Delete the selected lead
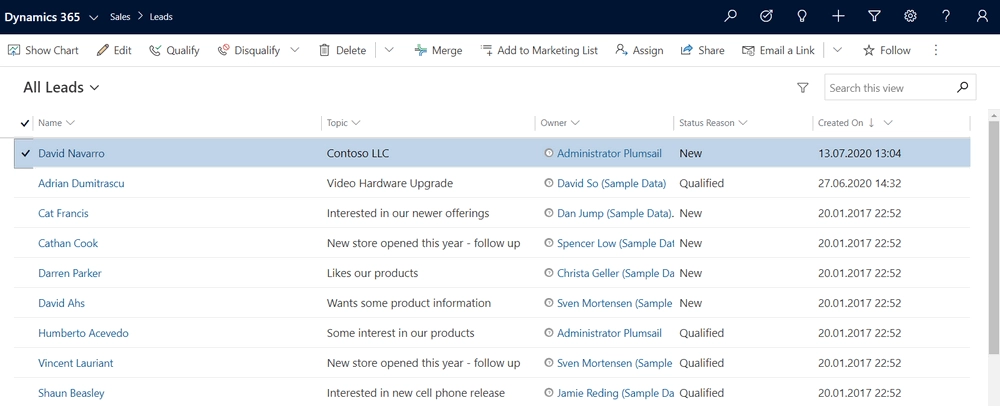1000x406 pixels. pos(342,50)
